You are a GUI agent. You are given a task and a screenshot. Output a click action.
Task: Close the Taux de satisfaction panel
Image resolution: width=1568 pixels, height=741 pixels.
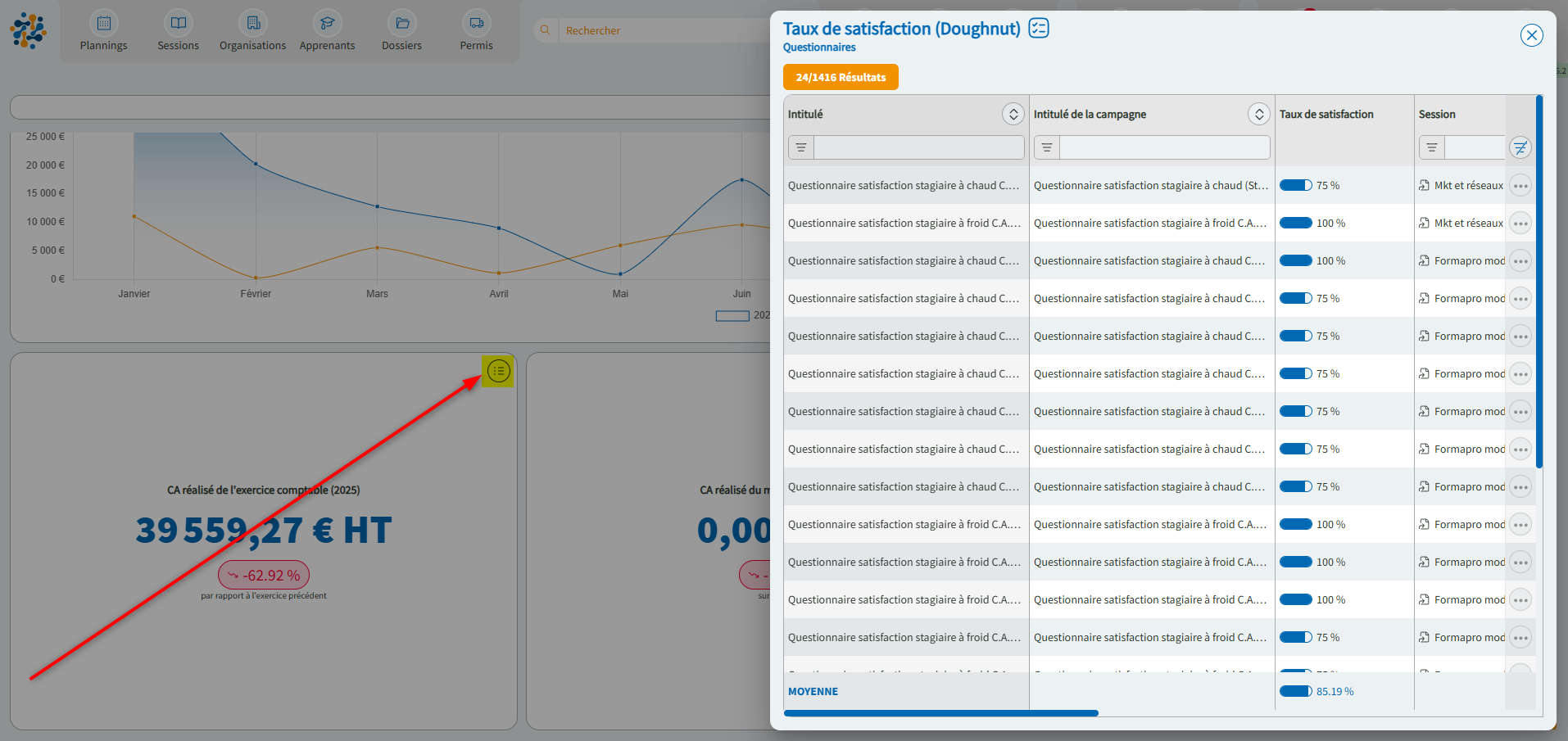1531,35
